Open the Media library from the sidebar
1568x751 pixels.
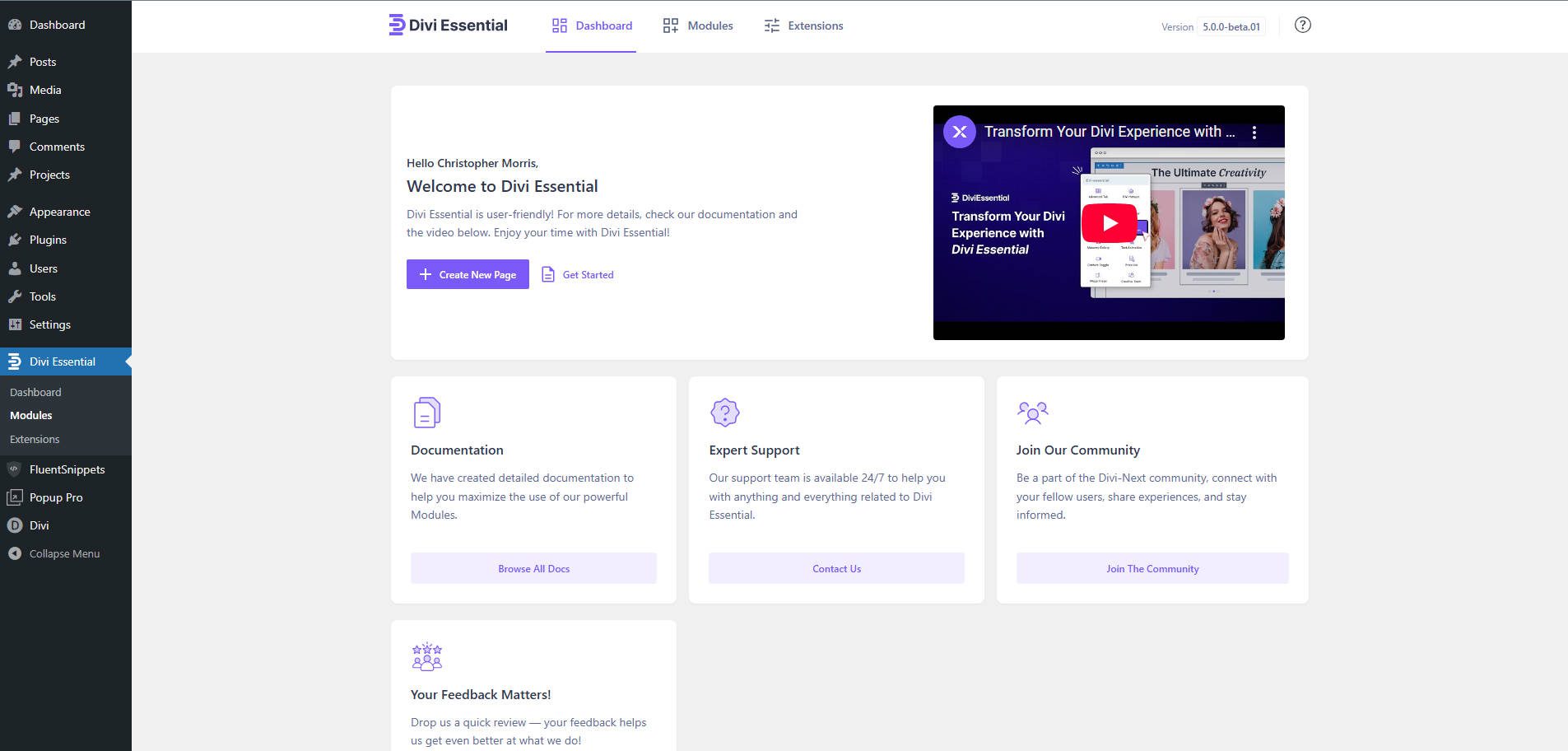coord(45,90)
